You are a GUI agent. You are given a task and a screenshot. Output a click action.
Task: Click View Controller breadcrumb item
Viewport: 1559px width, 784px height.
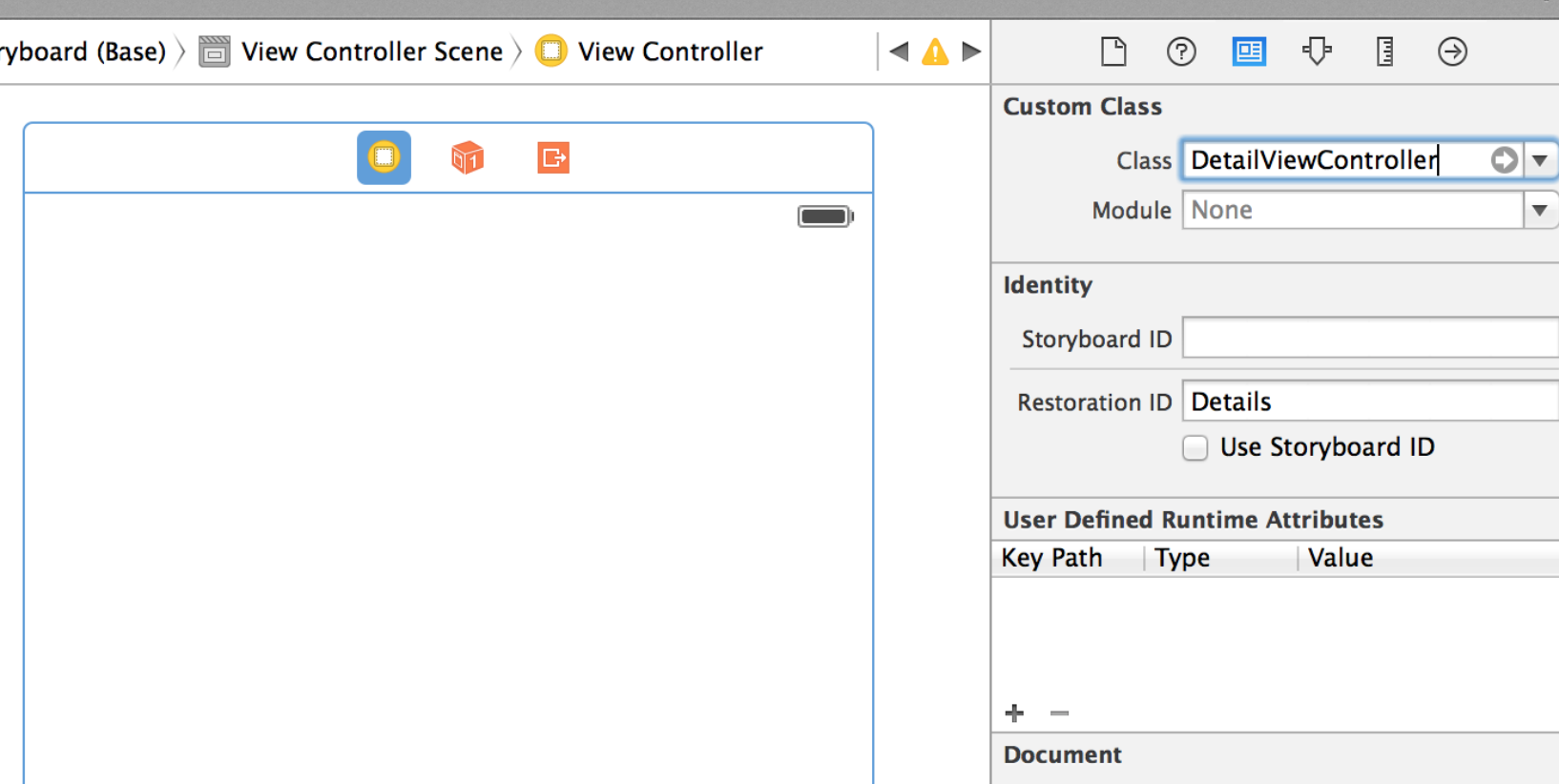[670, 52]
